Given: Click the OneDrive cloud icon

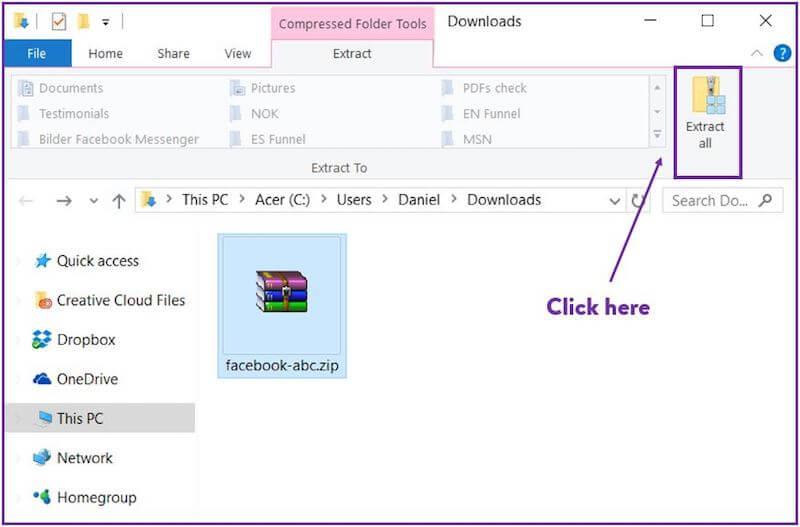Looking at the screenshot, I should pyautogui.click(x=42, y=379).
